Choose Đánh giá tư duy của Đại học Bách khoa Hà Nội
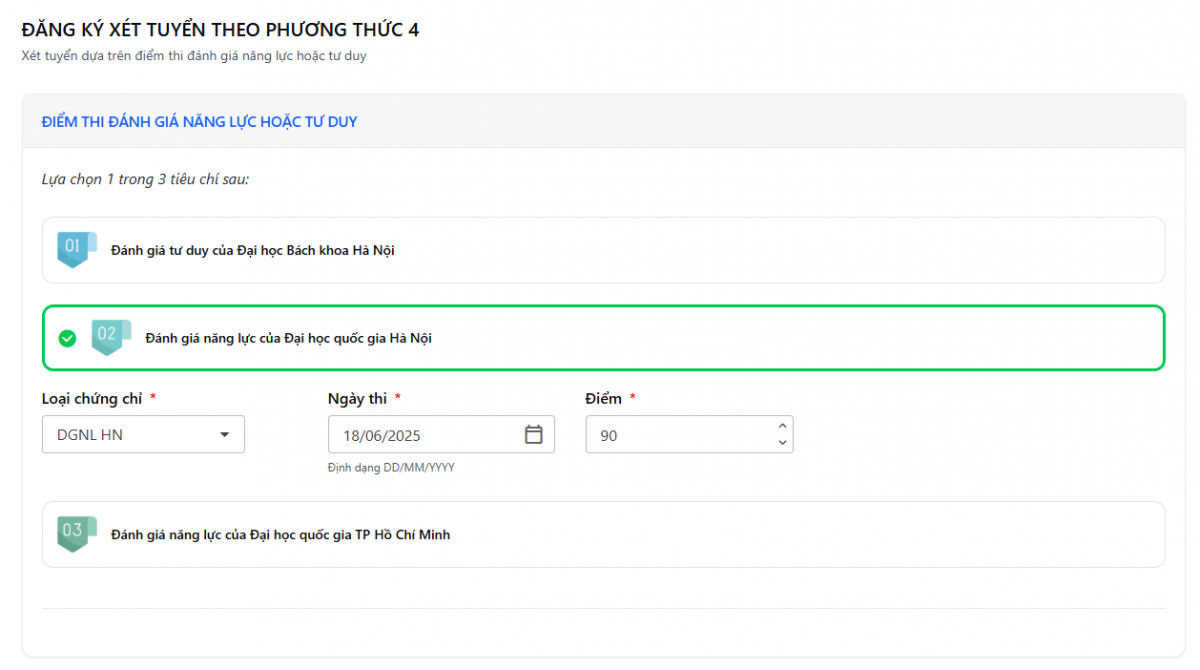This screenshot has width=1200, height=670. (x=604, y=250)
